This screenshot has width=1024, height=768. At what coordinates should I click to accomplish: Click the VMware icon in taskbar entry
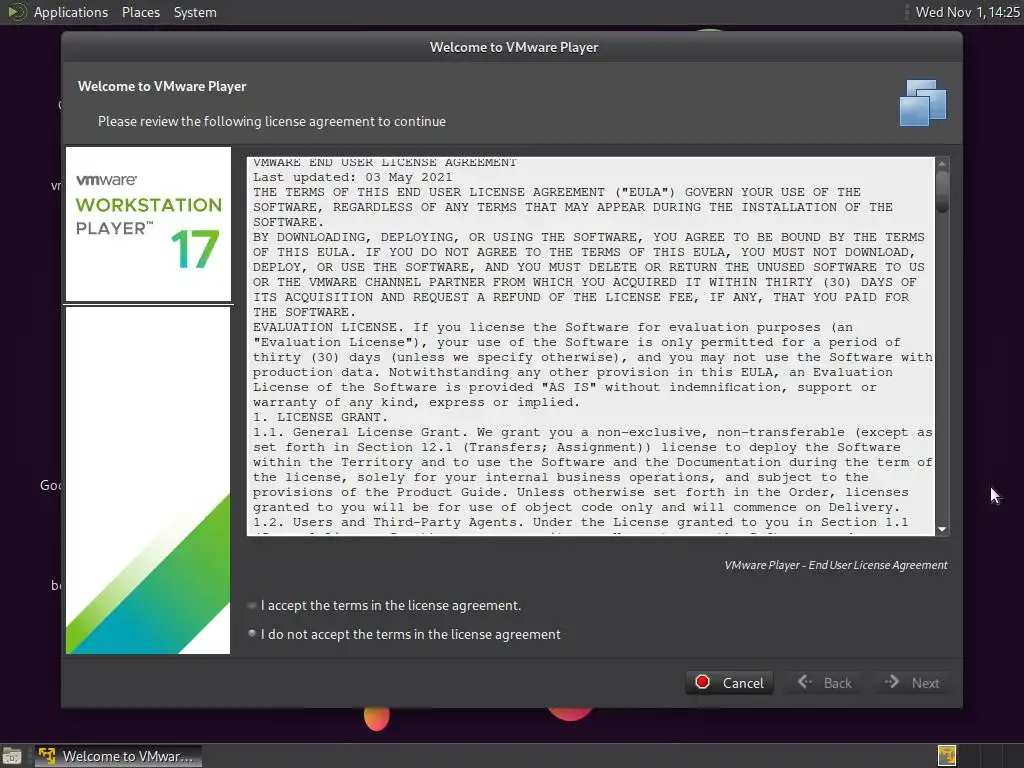(x=46, y=756)
